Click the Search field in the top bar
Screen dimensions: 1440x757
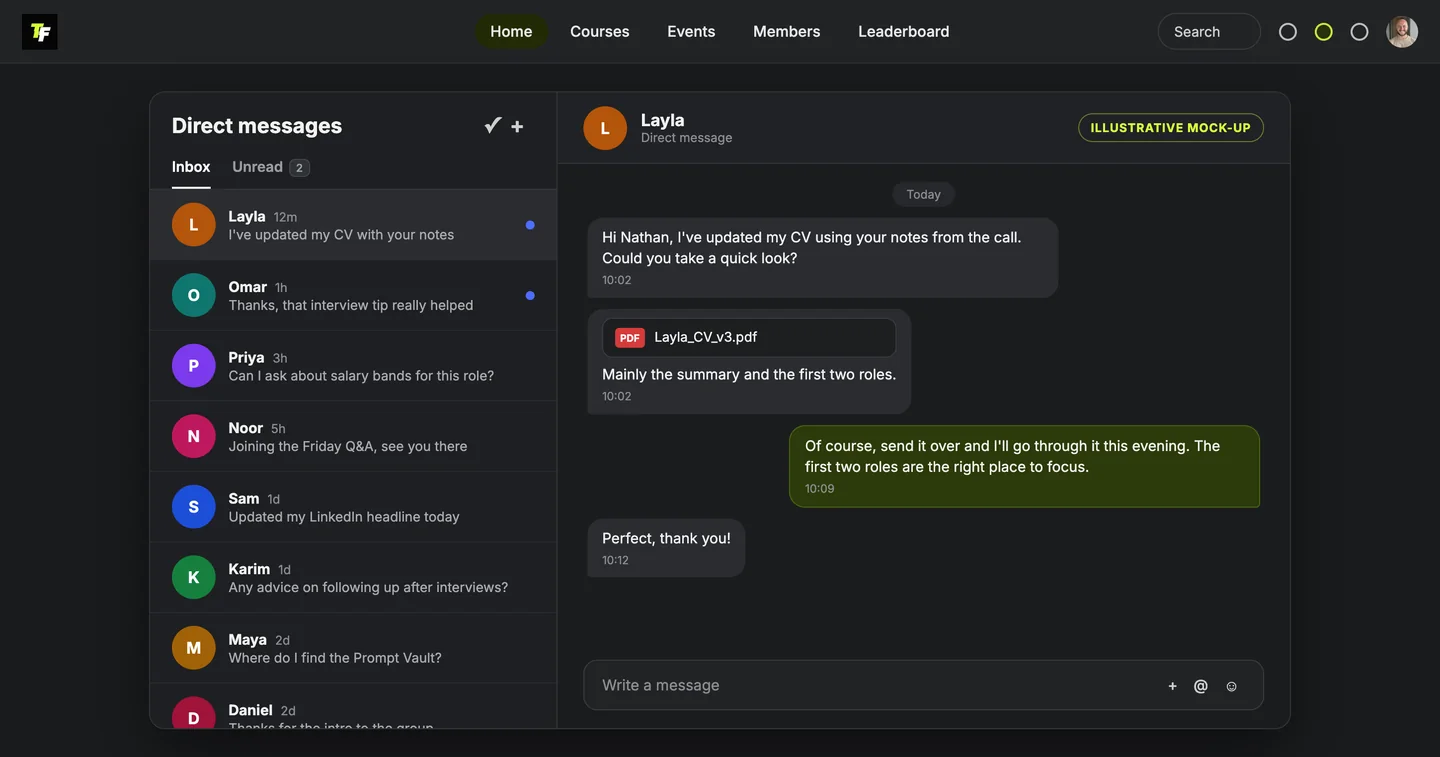point(1209,32)
